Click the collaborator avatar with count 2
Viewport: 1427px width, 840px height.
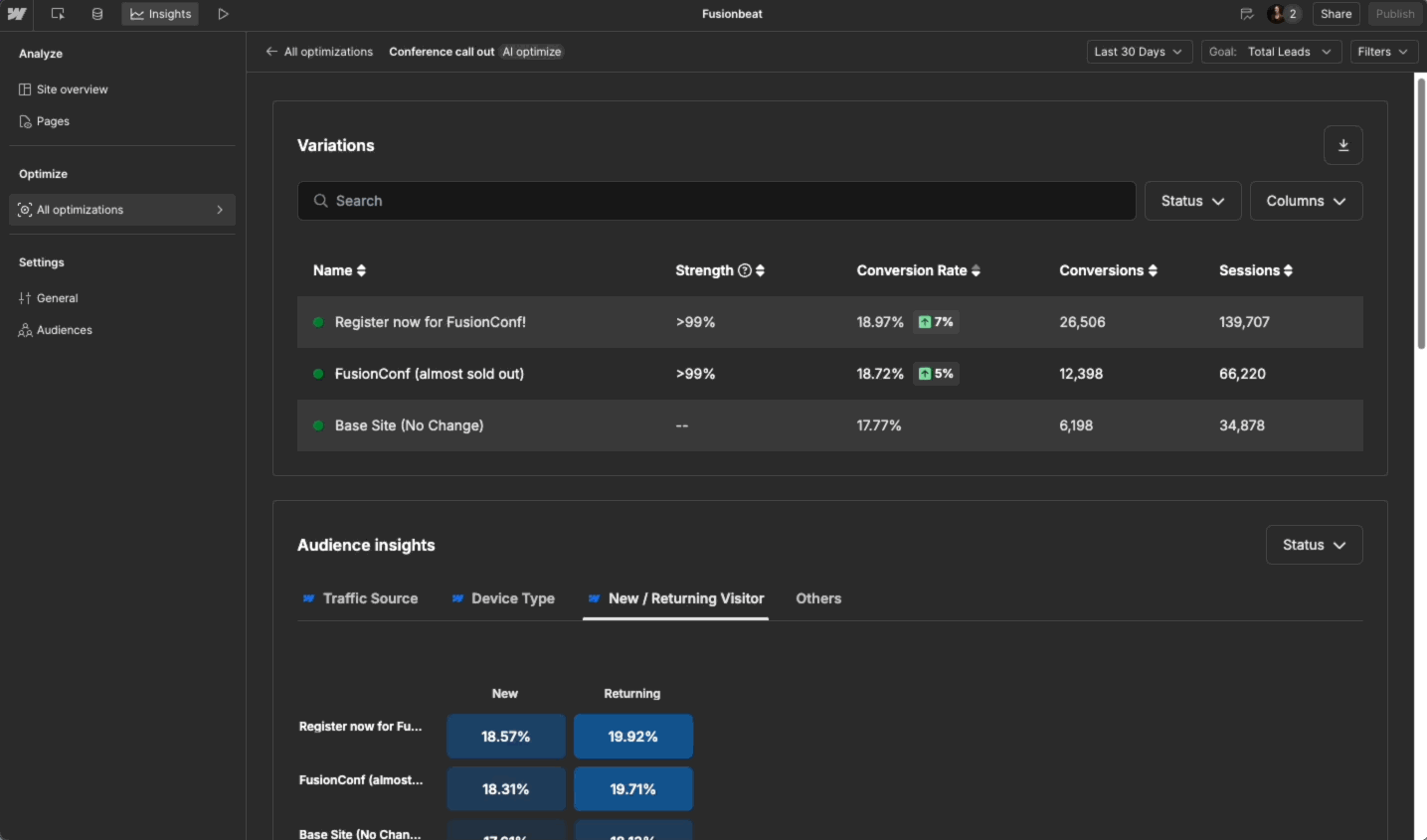[x=1284, y=14]
